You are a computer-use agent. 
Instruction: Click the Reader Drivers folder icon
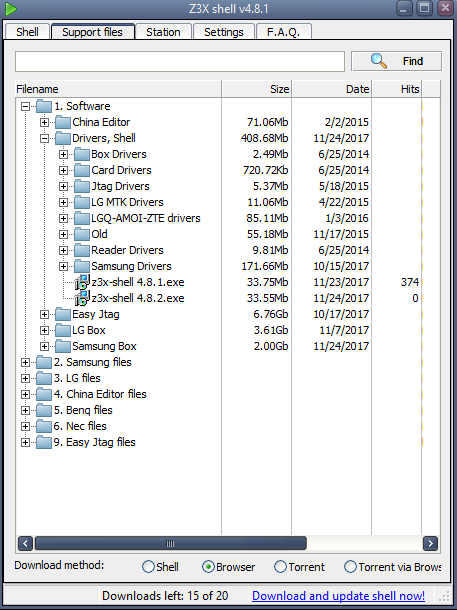(x=81, y=250)
